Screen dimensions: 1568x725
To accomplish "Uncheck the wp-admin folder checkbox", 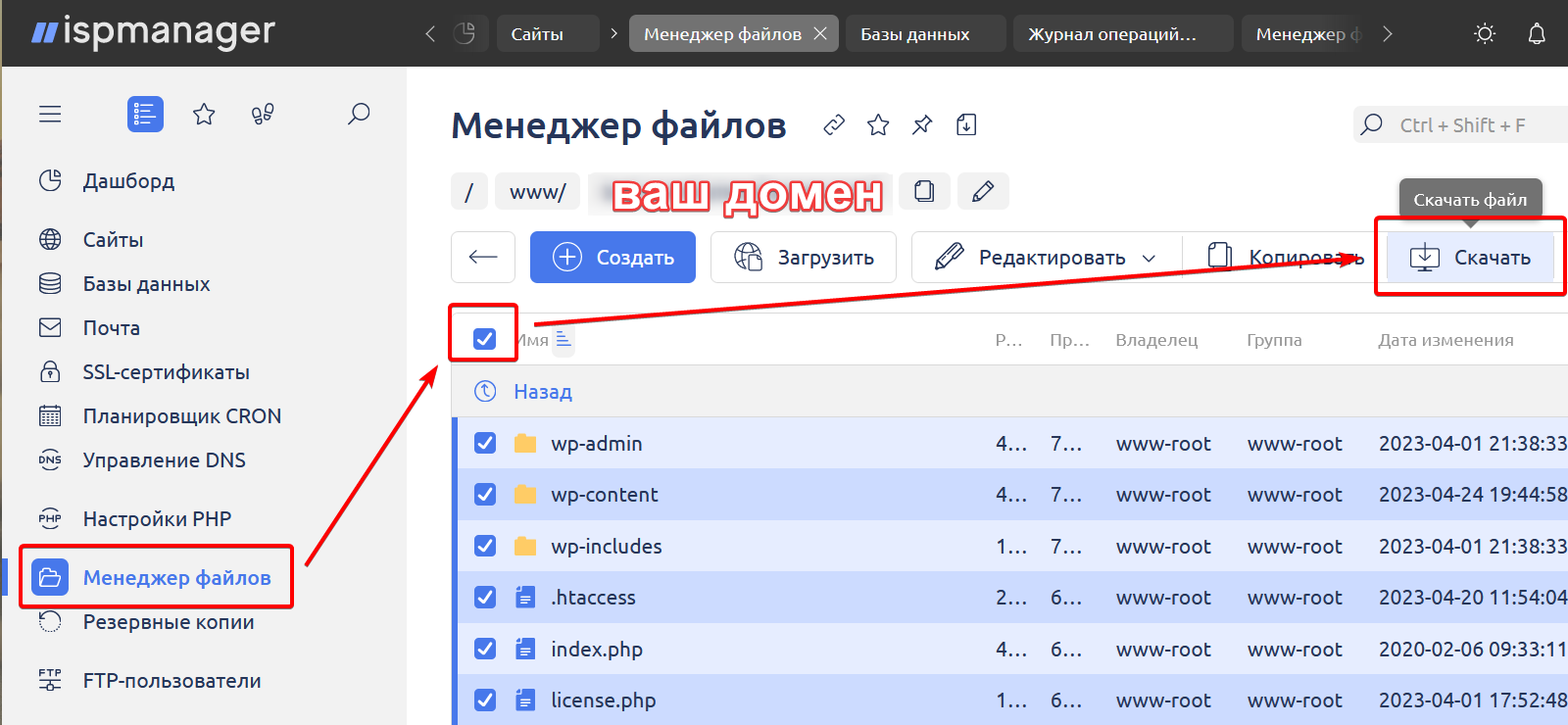I will coord(485,443).
